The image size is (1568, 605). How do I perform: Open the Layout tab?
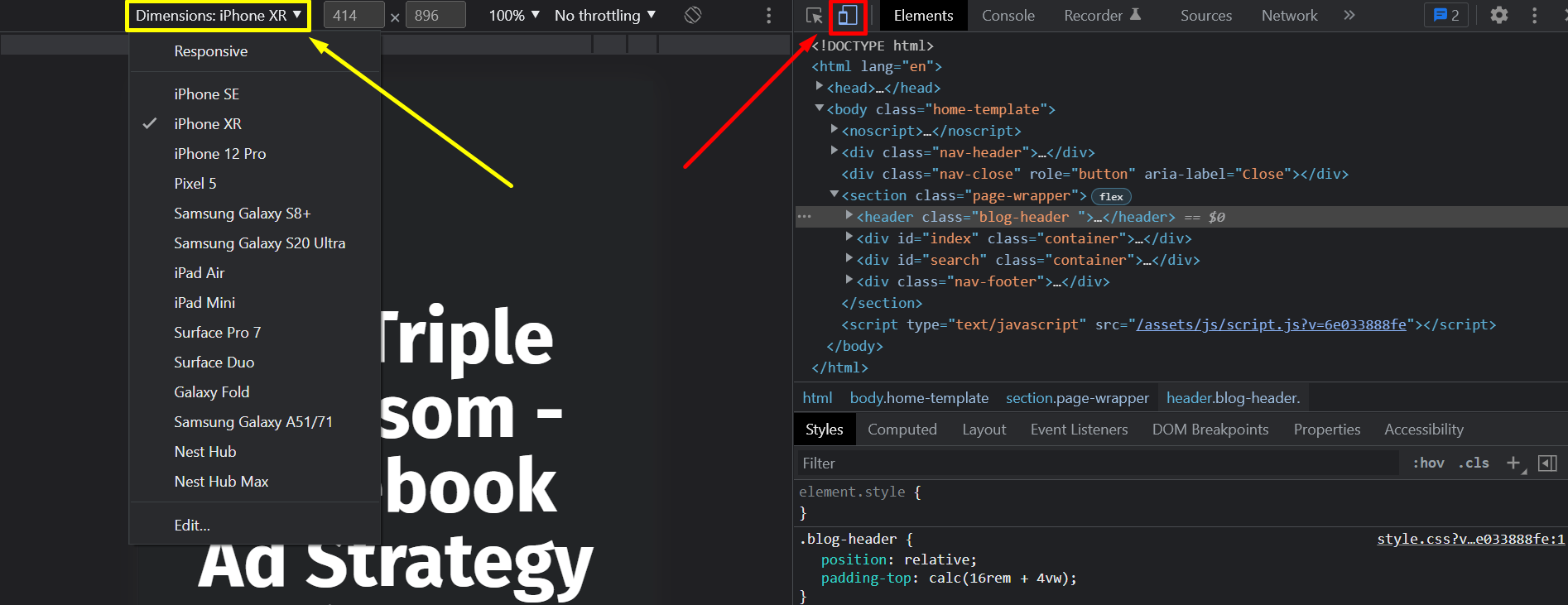(x=984, y=430)
